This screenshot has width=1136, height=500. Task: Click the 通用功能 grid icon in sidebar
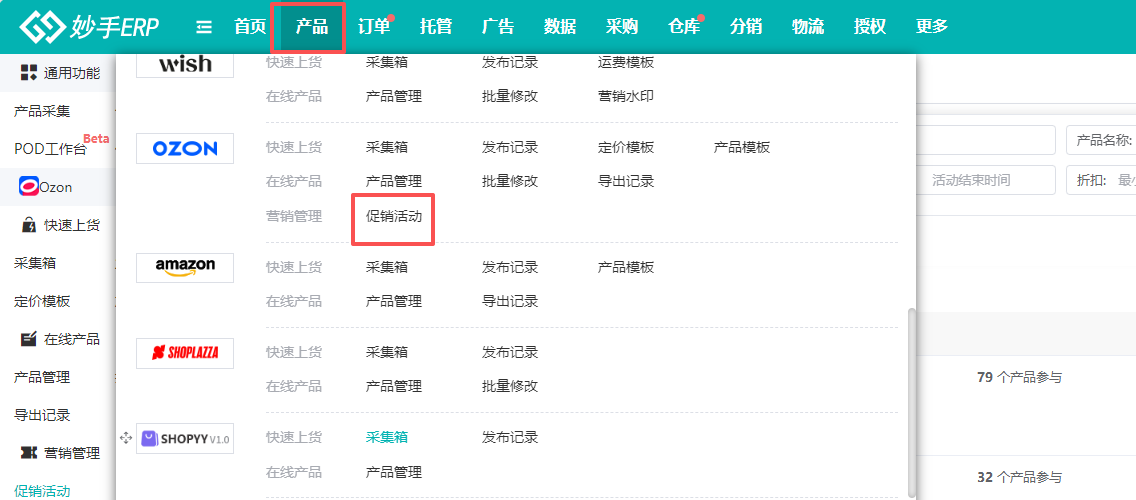click(x=28, y=72)
